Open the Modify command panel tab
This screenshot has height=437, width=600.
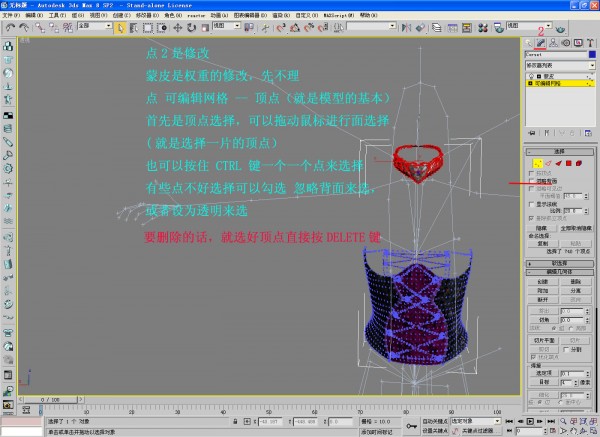(x=539, y=43)
